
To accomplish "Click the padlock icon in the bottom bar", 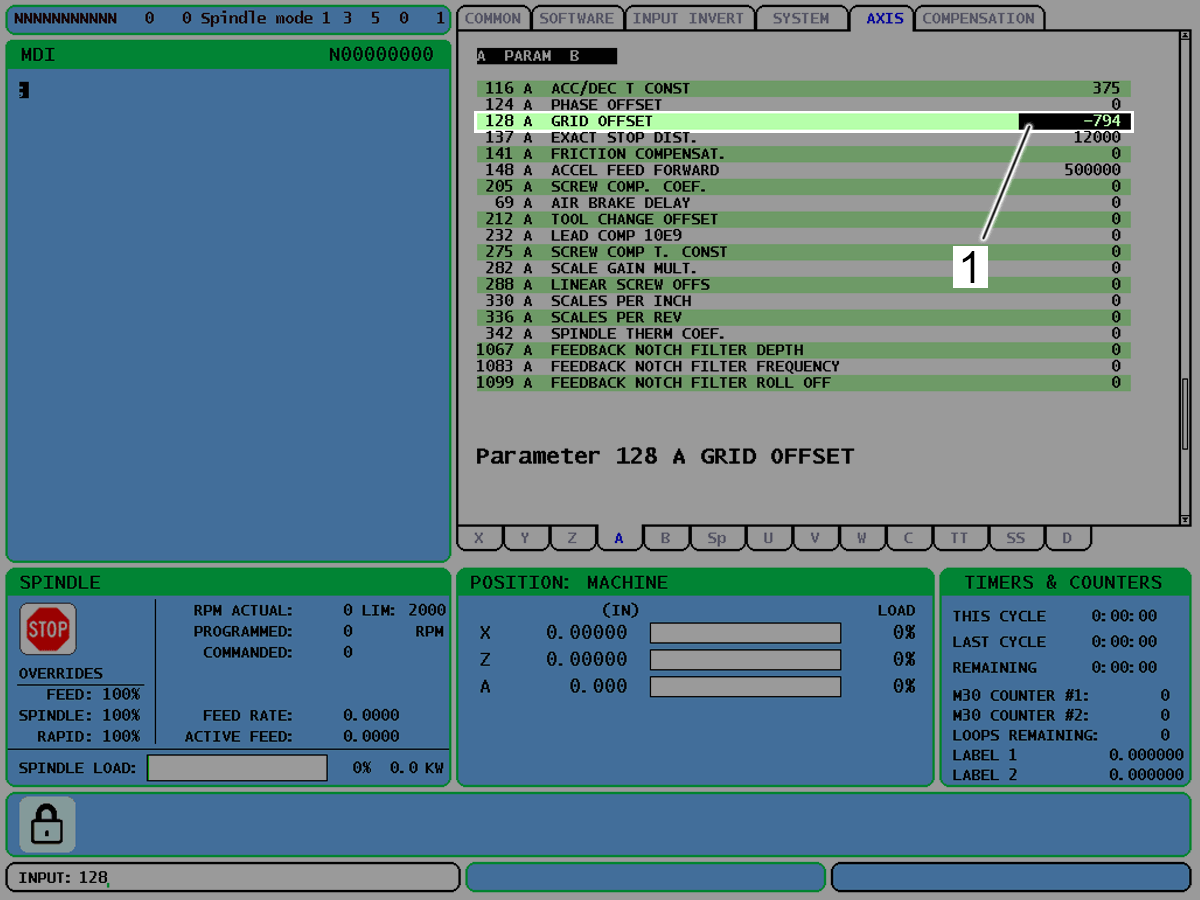I will pyautogui.click(x=47, y=825).
